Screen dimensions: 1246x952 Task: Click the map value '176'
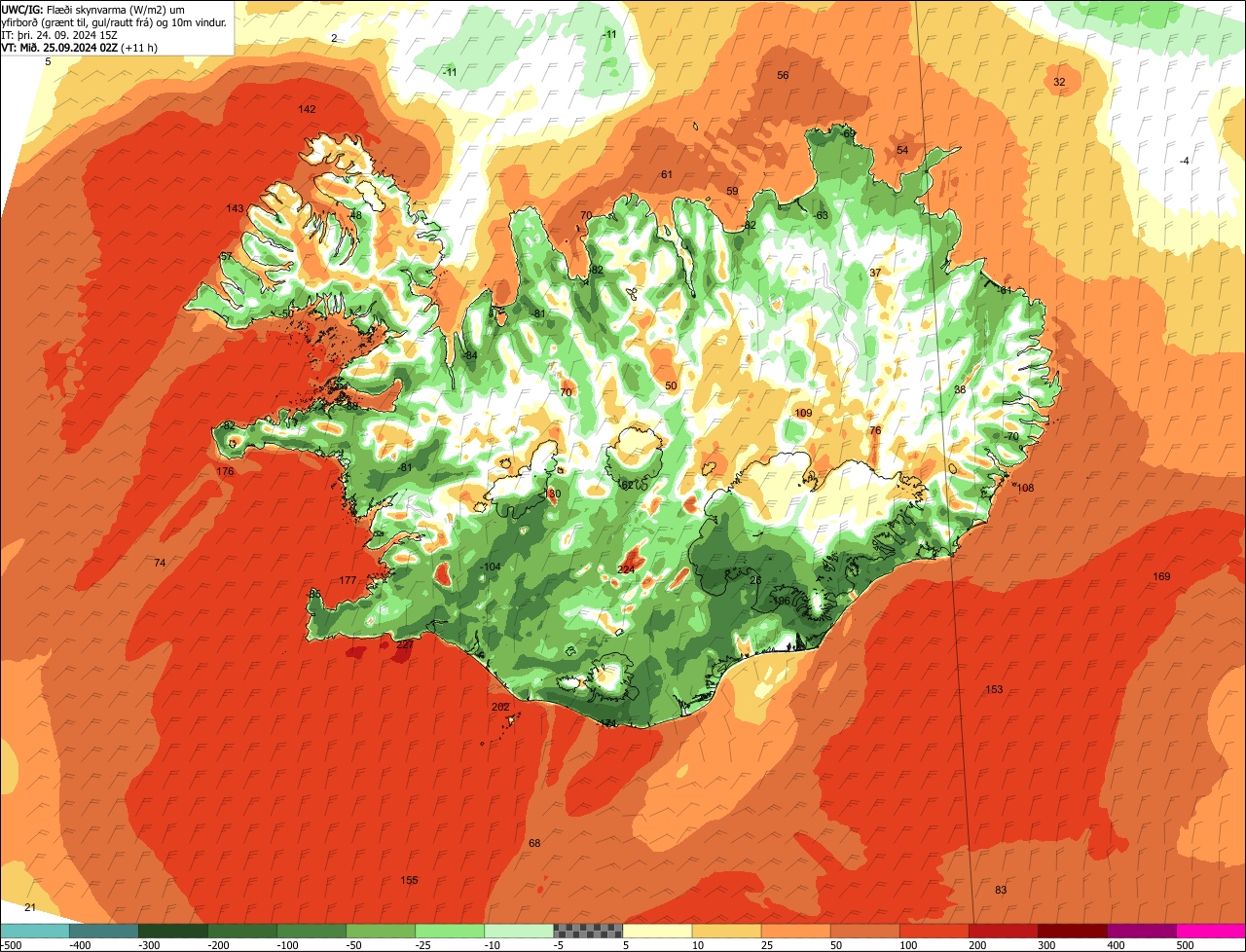coord(225,471)
